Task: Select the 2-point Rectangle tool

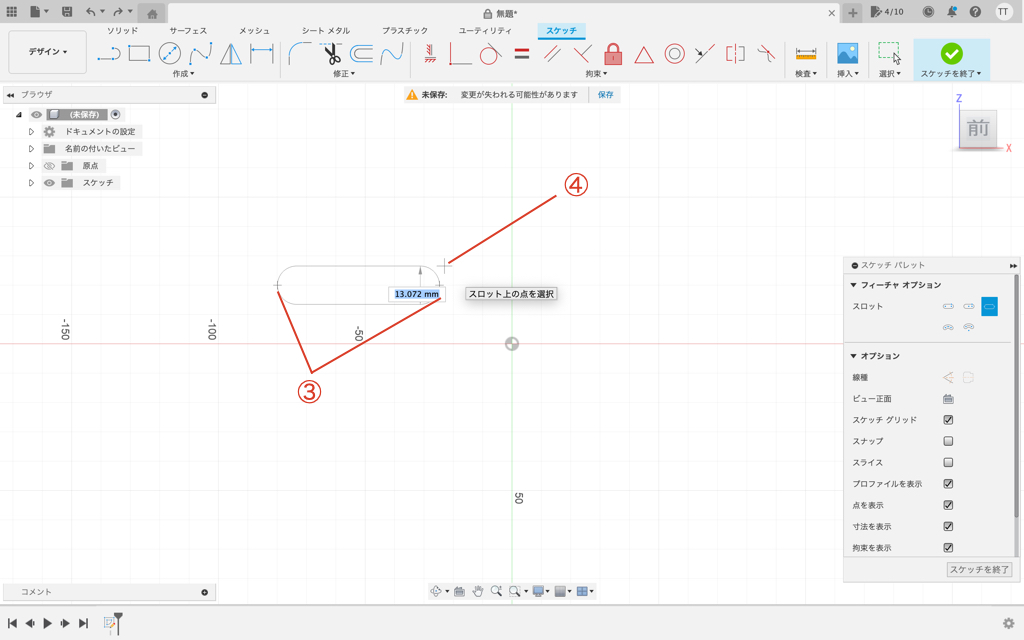Action: (139, 54)
